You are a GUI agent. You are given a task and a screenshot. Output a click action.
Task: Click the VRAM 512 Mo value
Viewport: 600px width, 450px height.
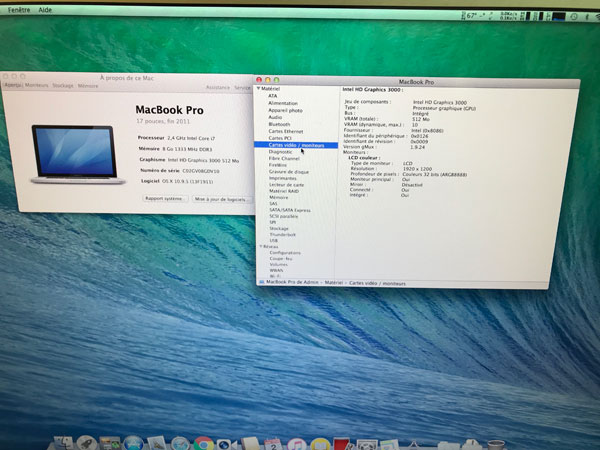(x=421, y=119)
